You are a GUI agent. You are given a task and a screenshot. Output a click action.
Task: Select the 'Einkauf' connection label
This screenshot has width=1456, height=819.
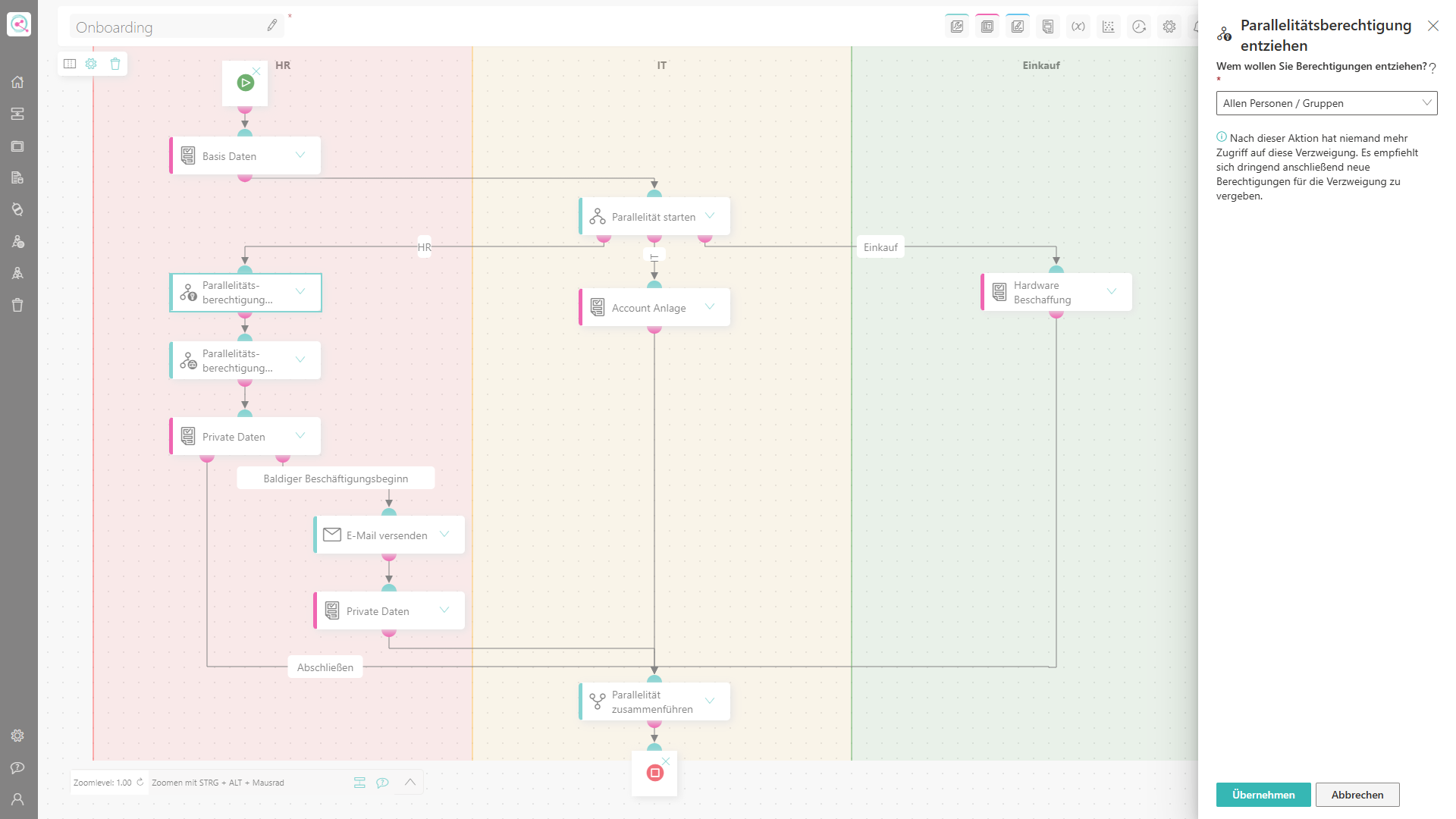(880, 247)
